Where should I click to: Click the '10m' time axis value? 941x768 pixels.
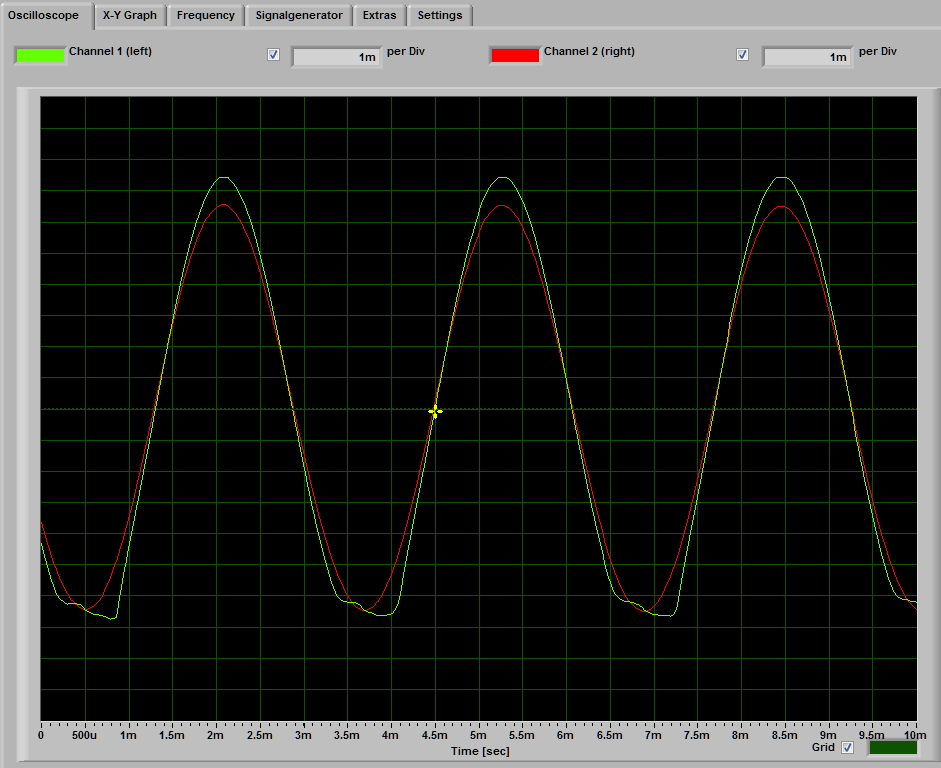tap(915, 735)
